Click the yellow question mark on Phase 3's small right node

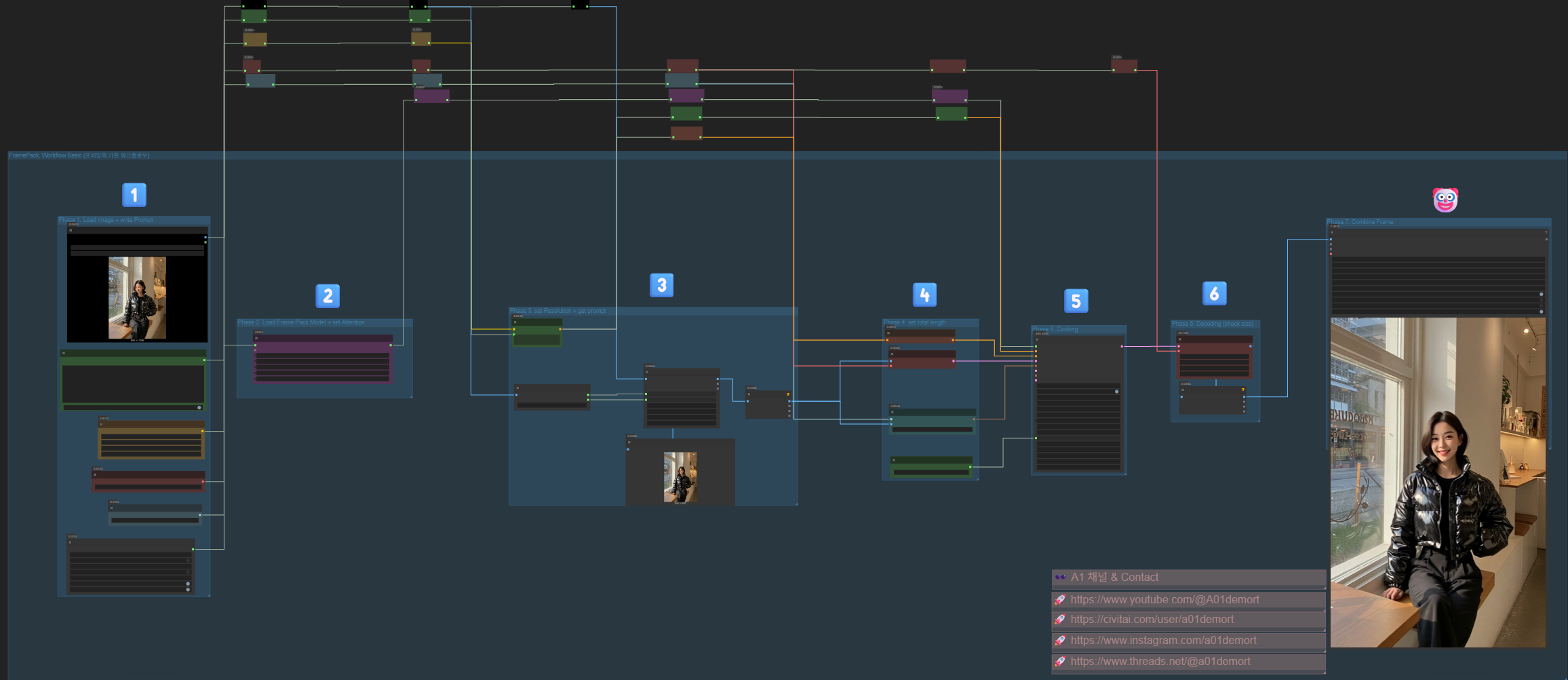click(x=788, y=394)
